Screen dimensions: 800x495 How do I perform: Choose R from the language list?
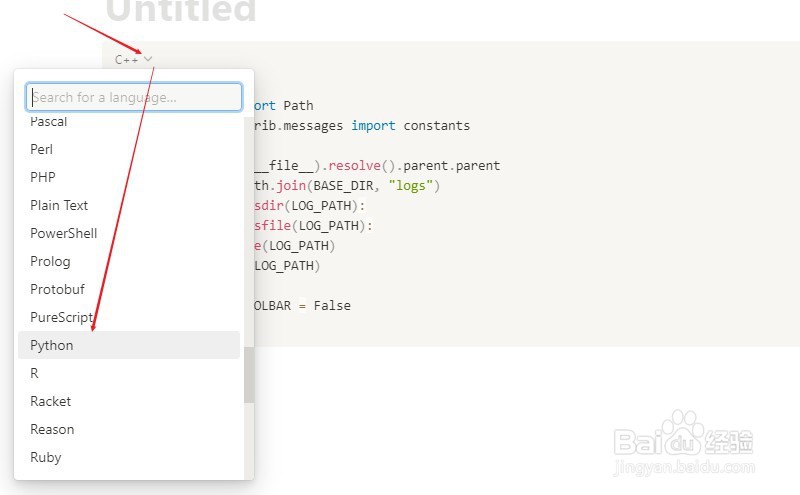[35, 373]
